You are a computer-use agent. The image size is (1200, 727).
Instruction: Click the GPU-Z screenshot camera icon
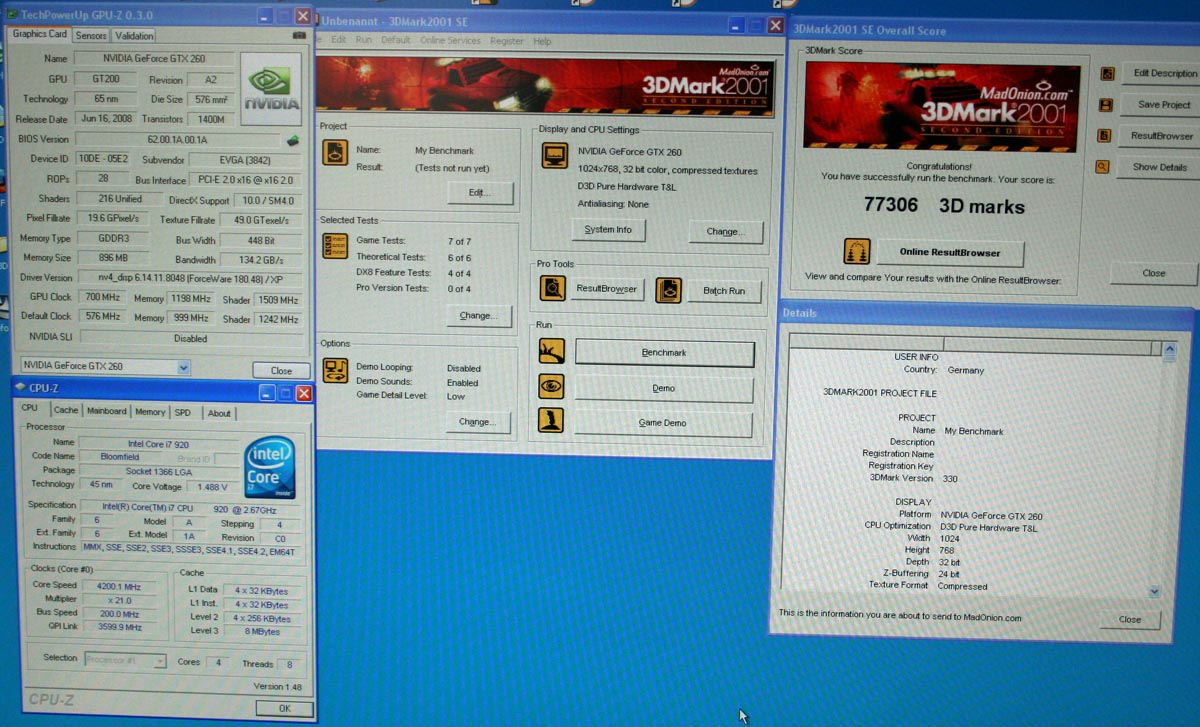tap(299, 35)
